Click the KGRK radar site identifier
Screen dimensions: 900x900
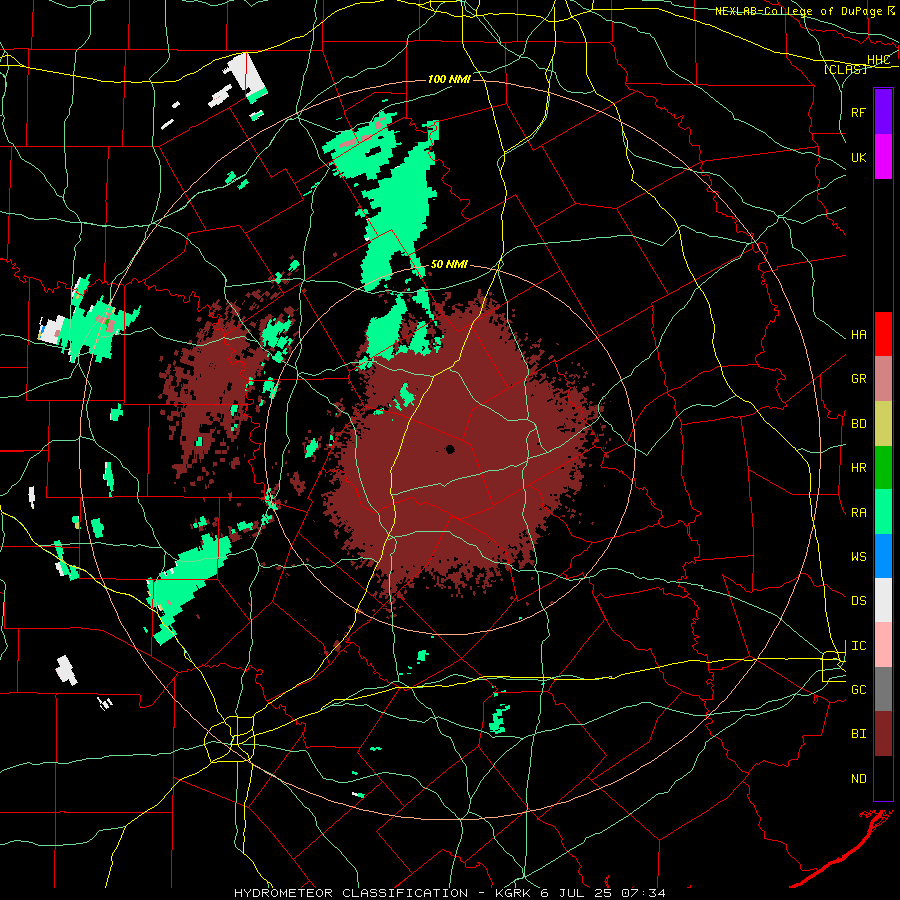[x=512, y=893]
